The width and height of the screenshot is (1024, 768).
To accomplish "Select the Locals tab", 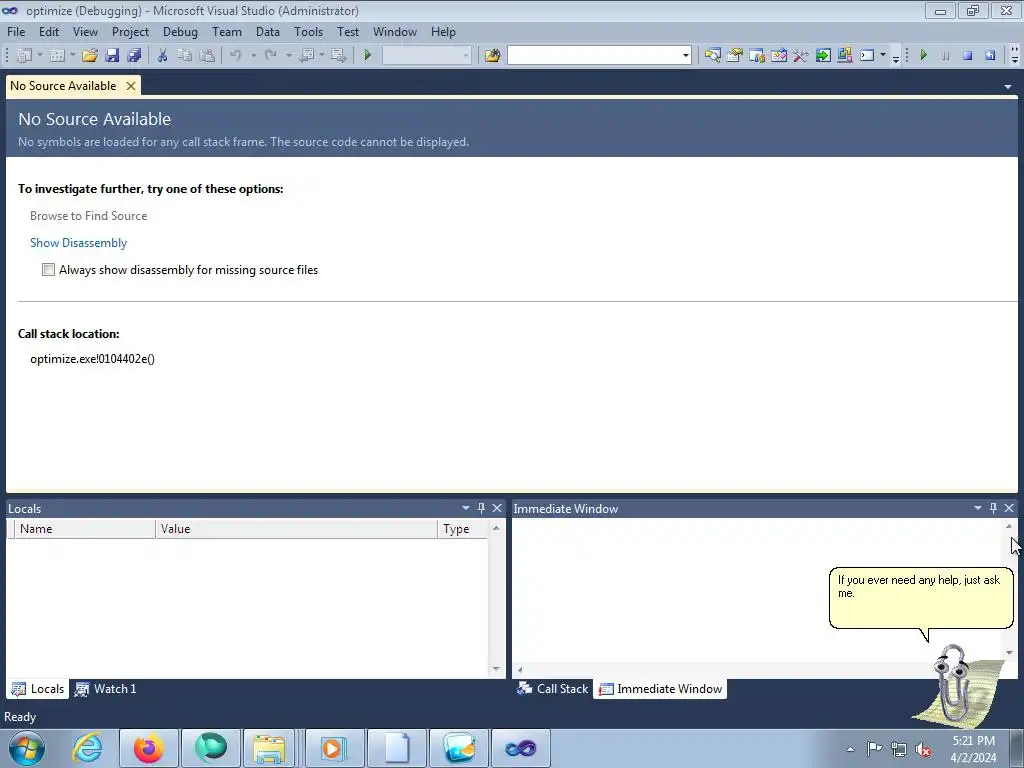I will (39, 689).
